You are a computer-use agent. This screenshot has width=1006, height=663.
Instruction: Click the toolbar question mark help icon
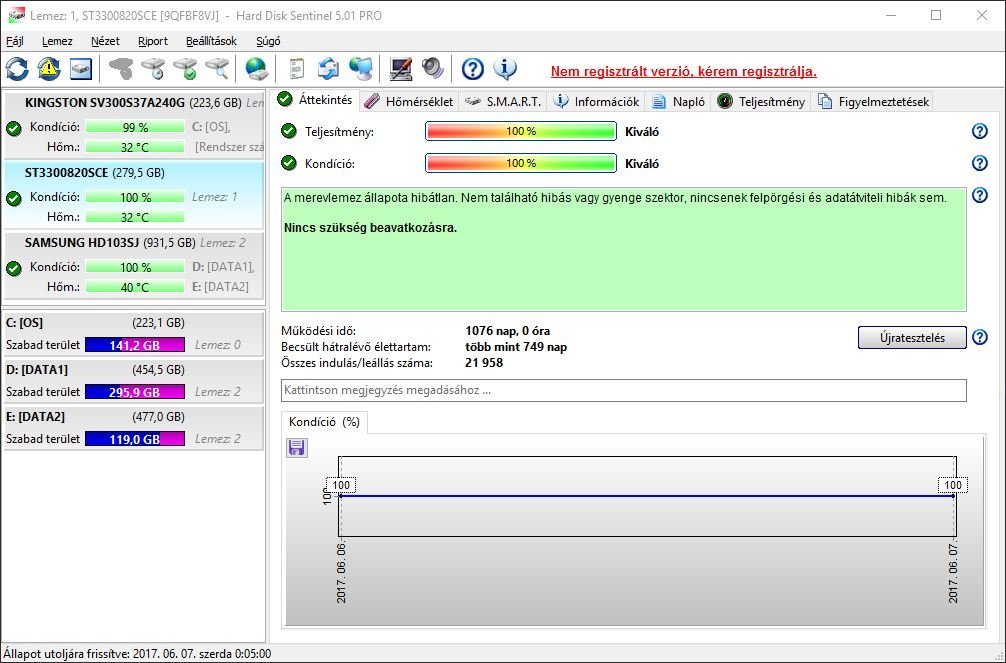tap(473, 69)
